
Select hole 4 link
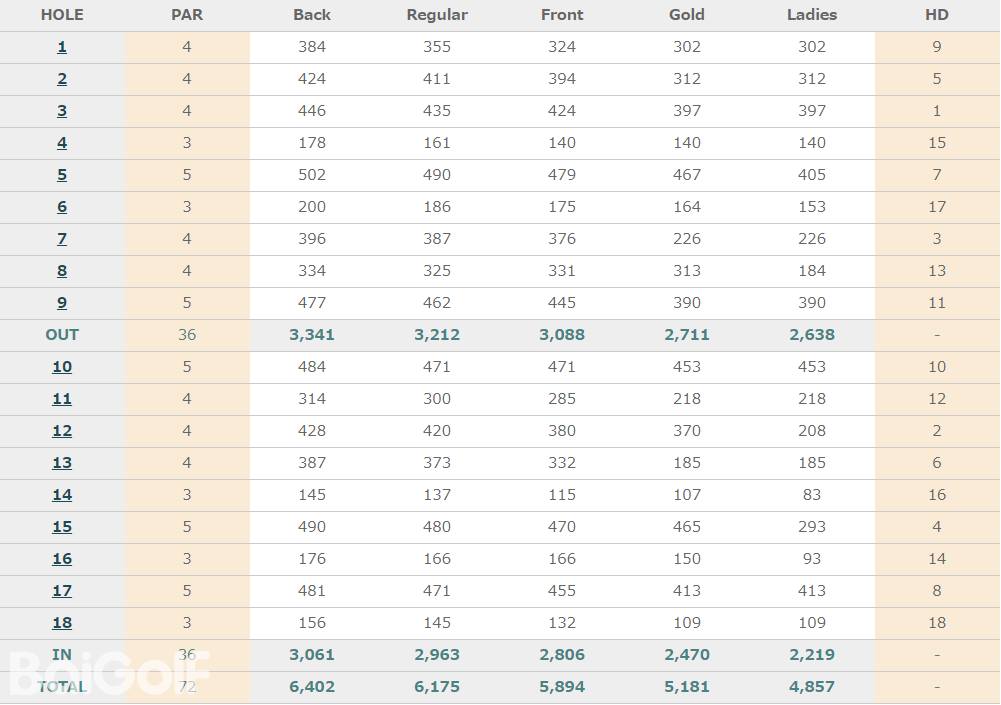pos(62,143)
